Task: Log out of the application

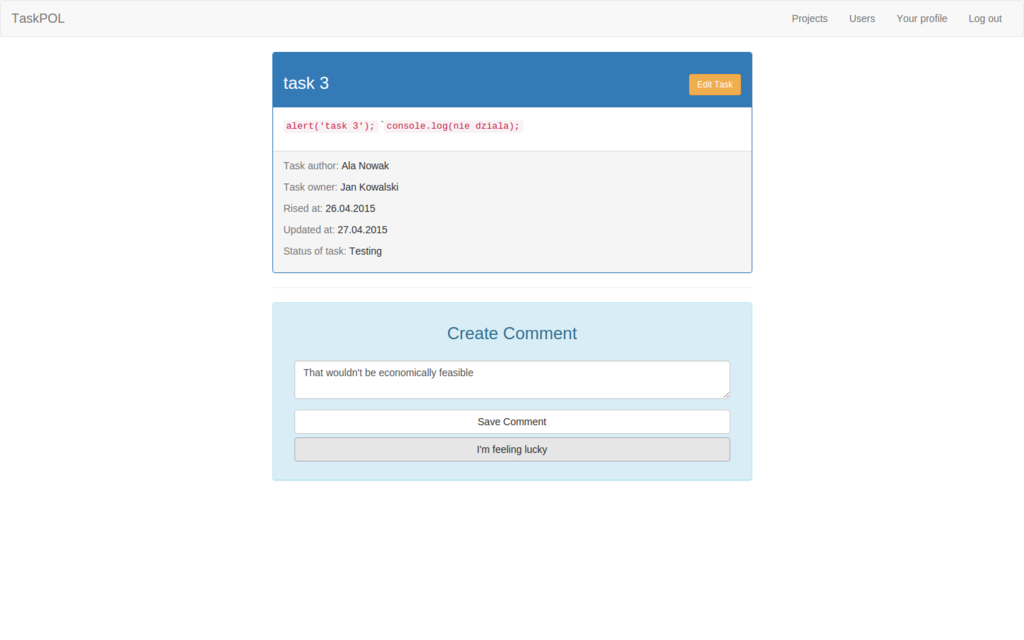Action: (984, 18)
